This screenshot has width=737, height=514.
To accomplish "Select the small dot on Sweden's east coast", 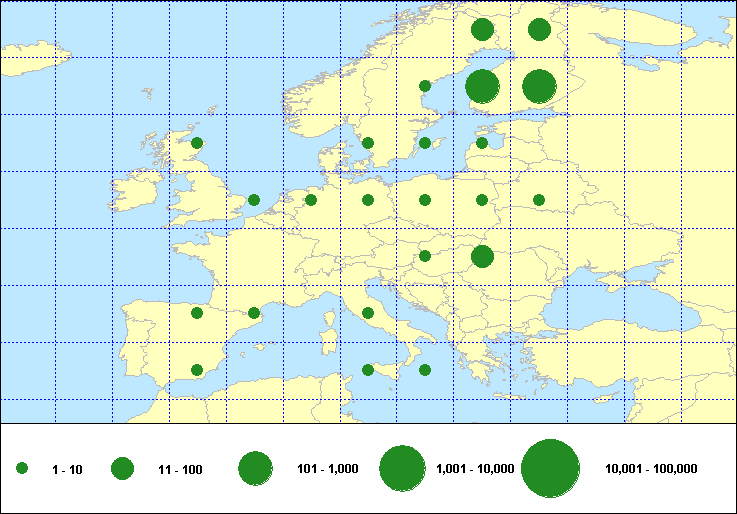I will tap(425, 86).
